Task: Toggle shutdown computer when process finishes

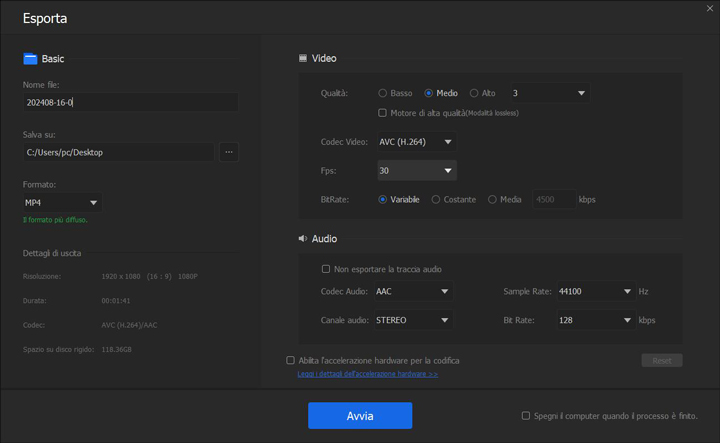Action: click(526, 415)
